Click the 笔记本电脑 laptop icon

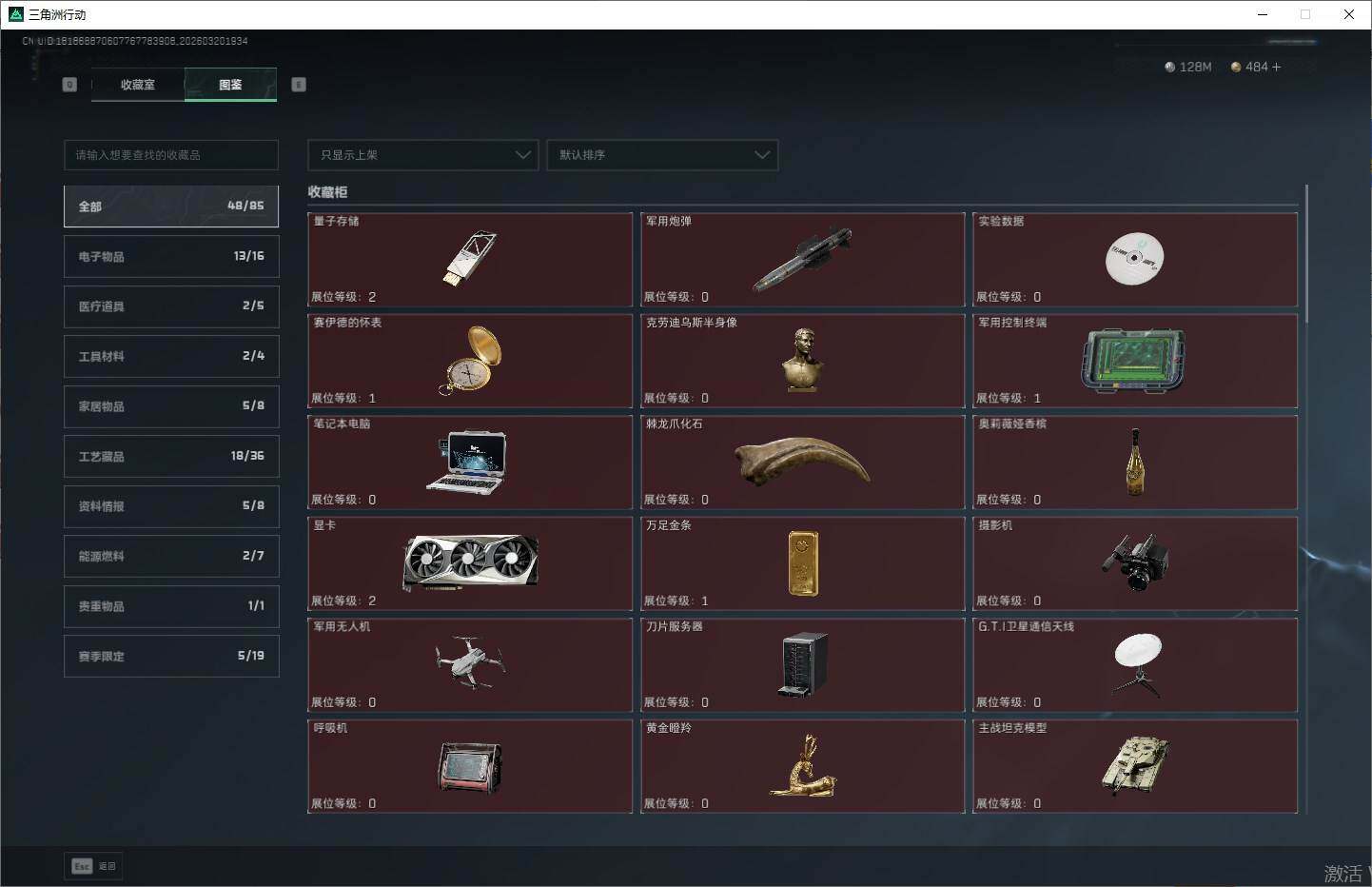pyautogui.click(x=467, y=462)
